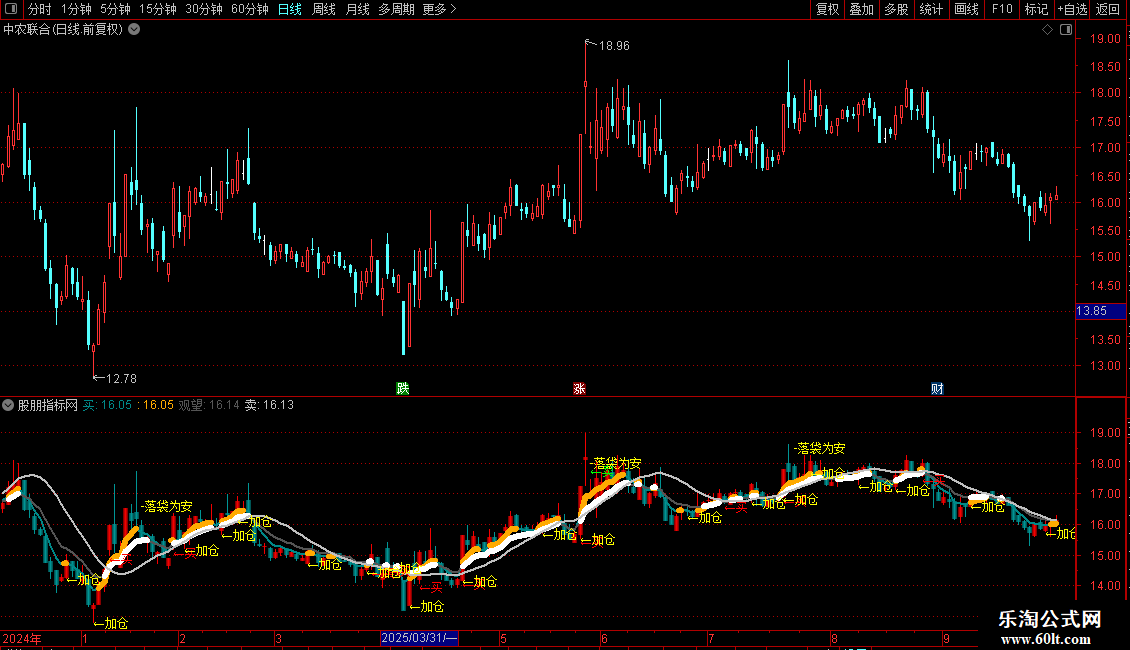Image resolution: width=1130 pixels, height=650 pixels.
Task: Click the 卖: 16.13 indicator value
Action: pyautogui.click(x=270, y=405)
